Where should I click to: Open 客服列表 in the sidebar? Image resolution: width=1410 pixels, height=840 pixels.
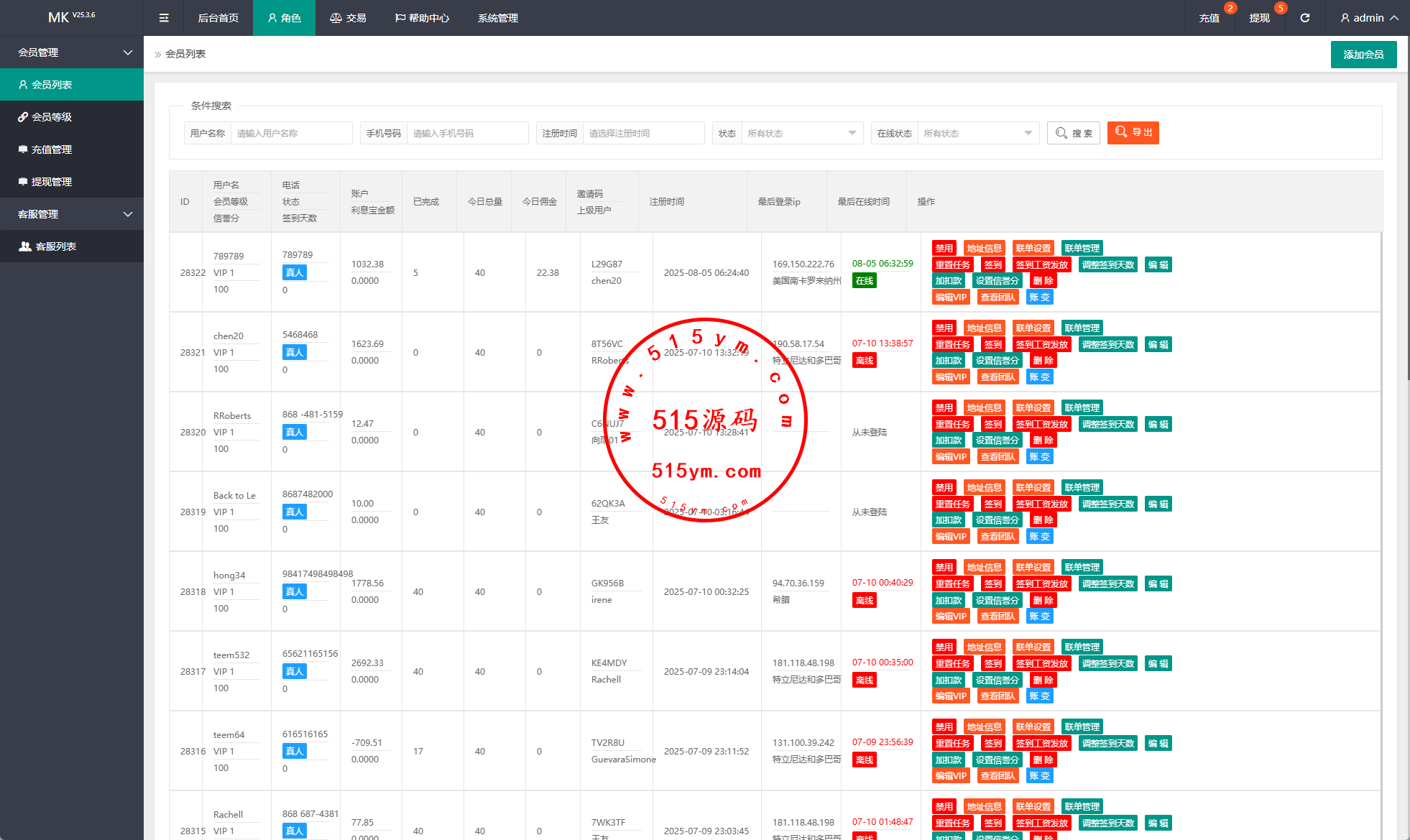[56, 246]
